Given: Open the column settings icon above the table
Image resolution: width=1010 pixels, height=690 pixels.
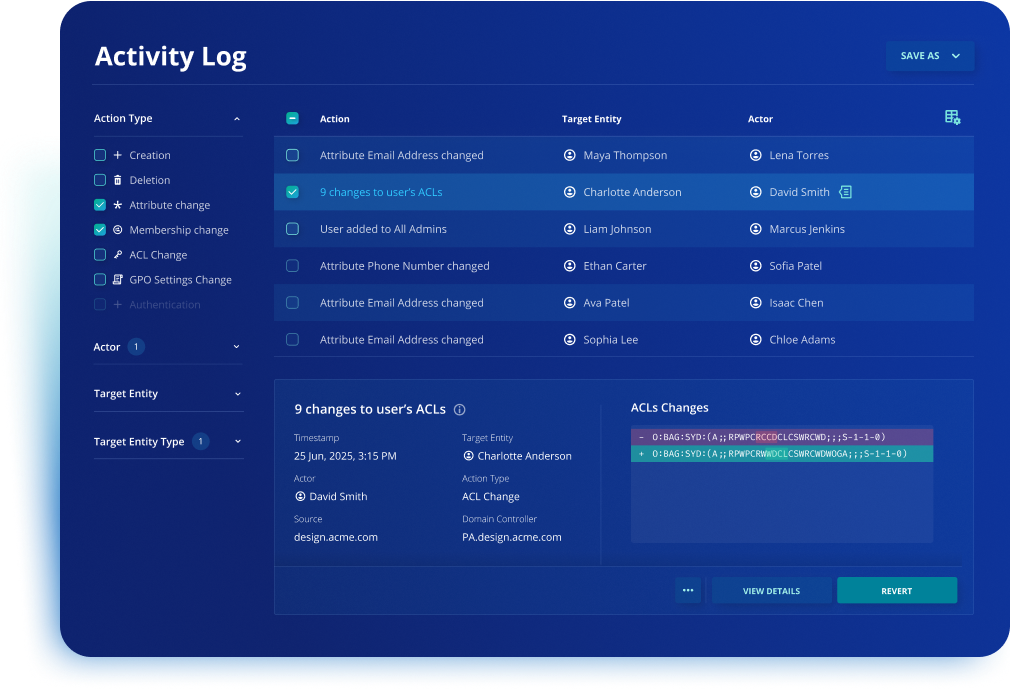Looking at the screenshot, I should click(x=953, y=117).
